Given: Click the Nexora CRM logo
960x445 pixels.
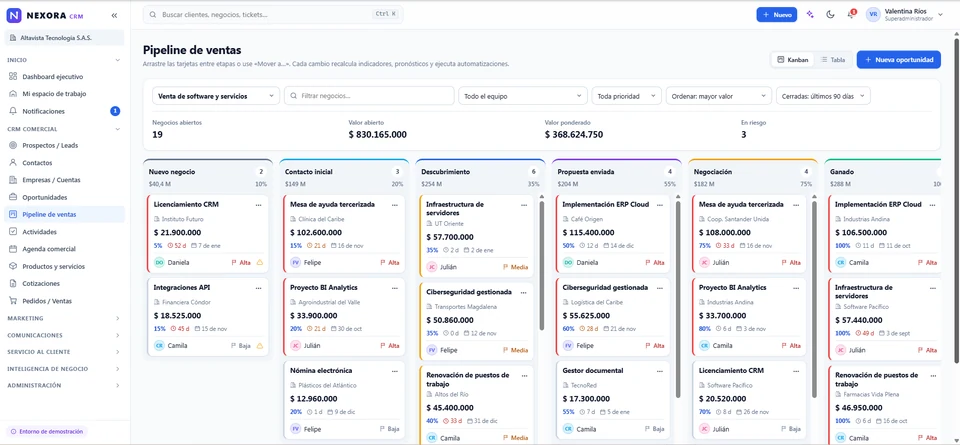Looking at the screenshot, I should [45, 15].
